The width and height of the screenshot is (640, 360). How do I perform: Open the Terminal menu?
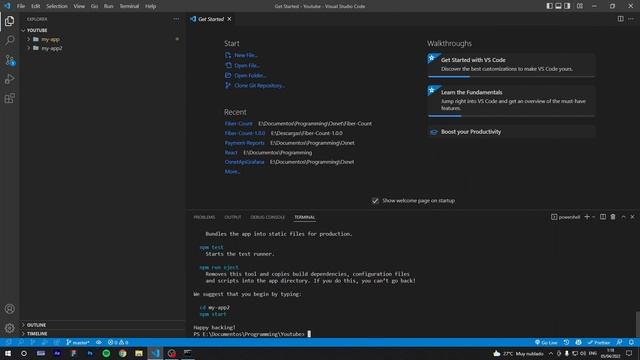pos(129,6)
